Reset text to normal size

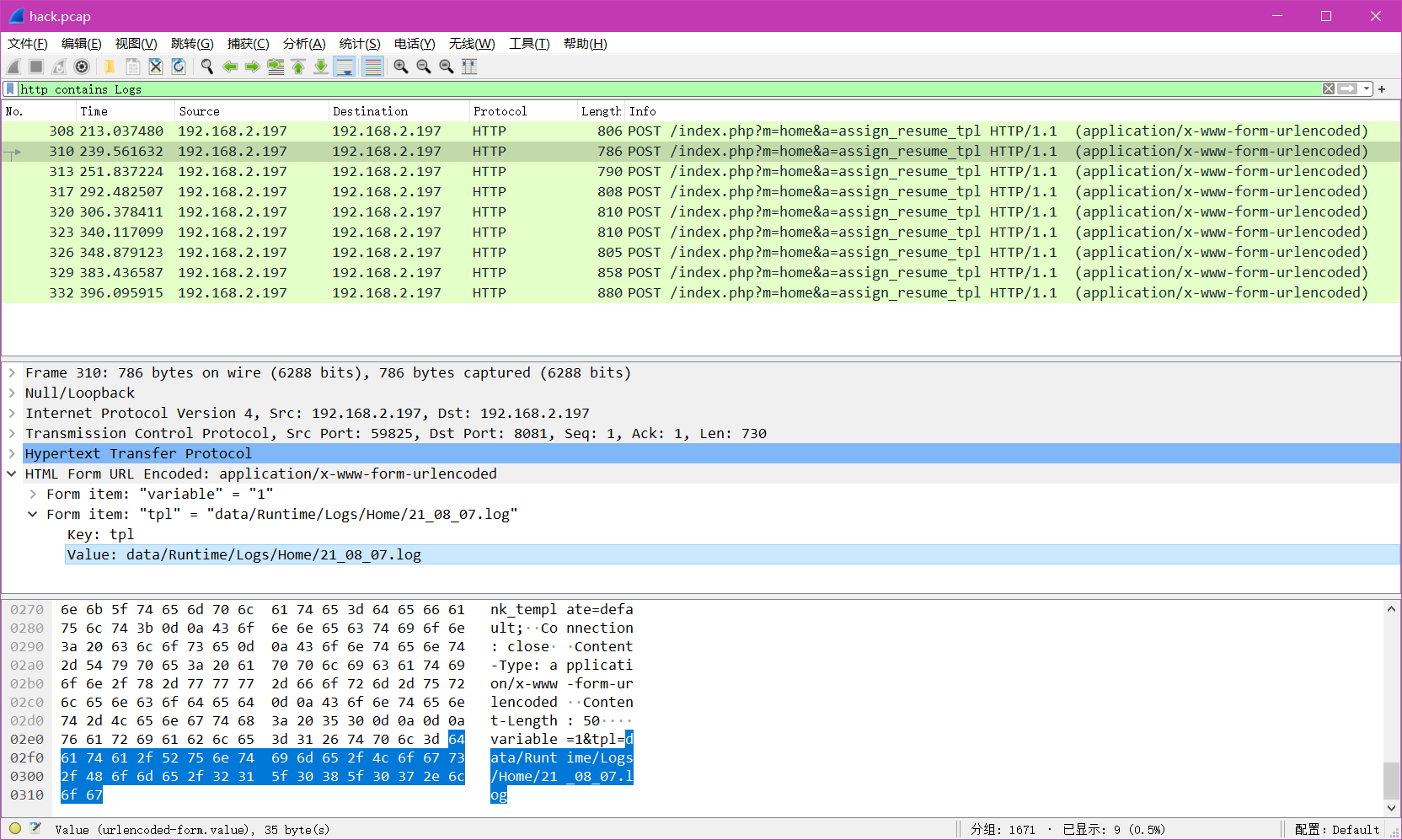coord(447,67)
